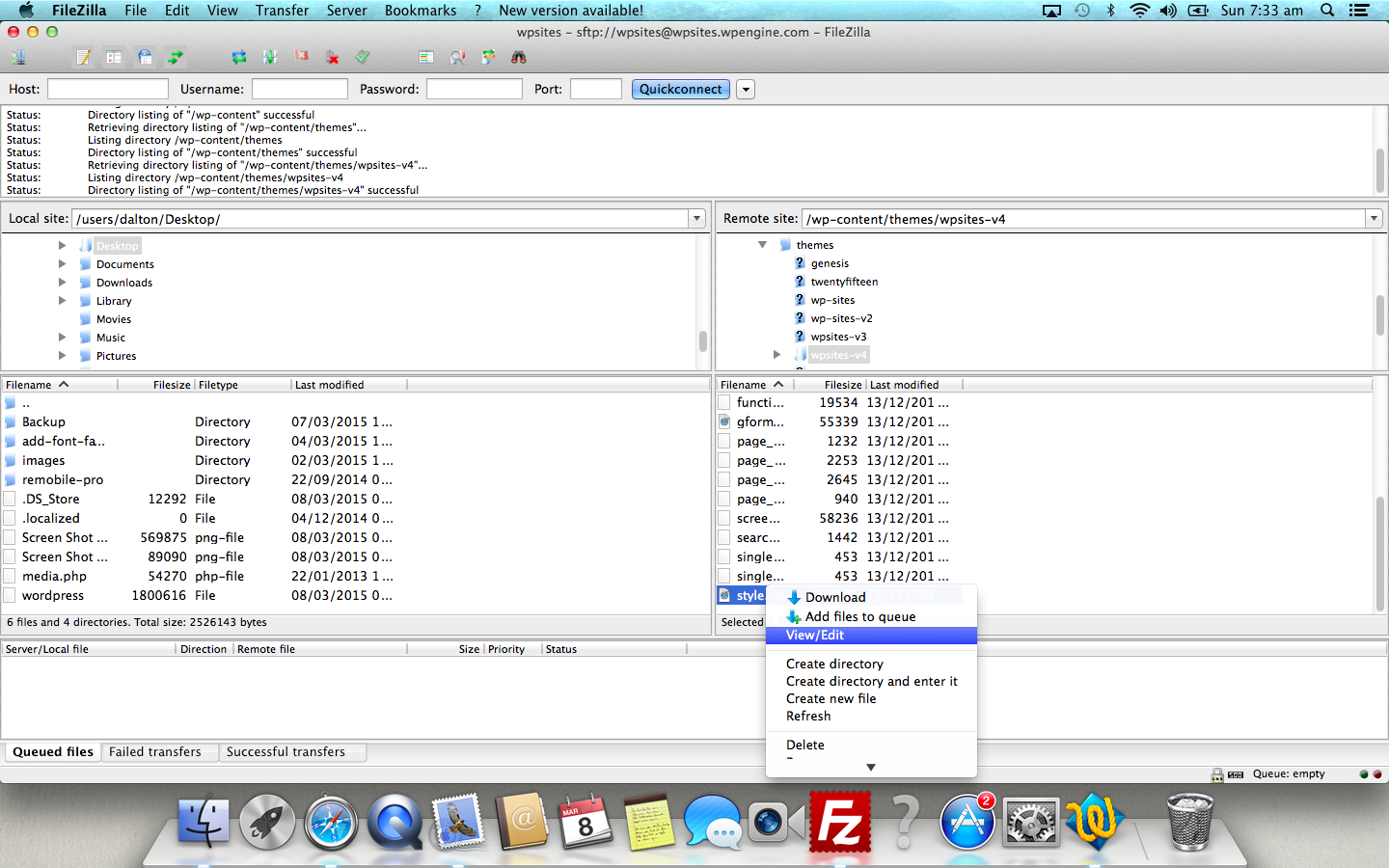Expand the Pictures folder in local tree
Screen dimensions: 1389x868
62,355
